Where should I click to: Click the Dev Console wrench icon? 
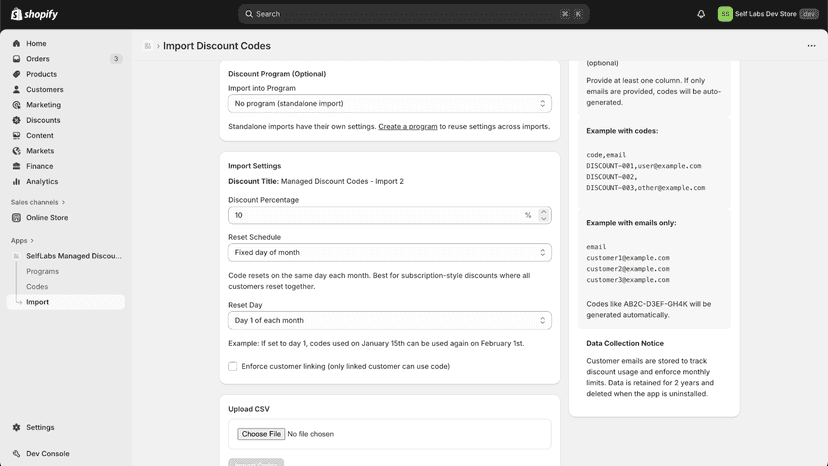click(16, 453)
